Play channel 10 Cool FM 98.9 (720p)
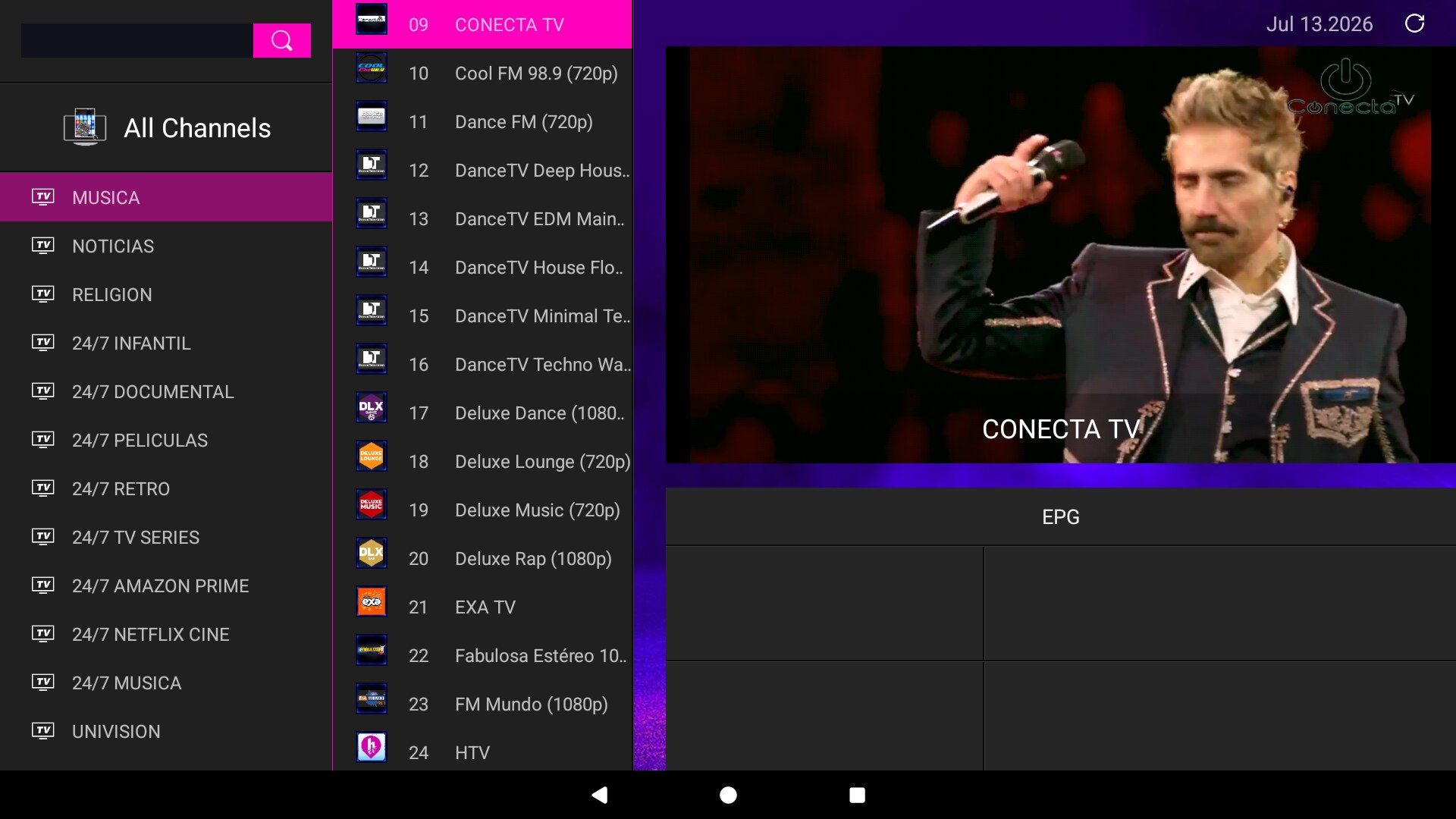The image size is (1456, 819). 482,73
